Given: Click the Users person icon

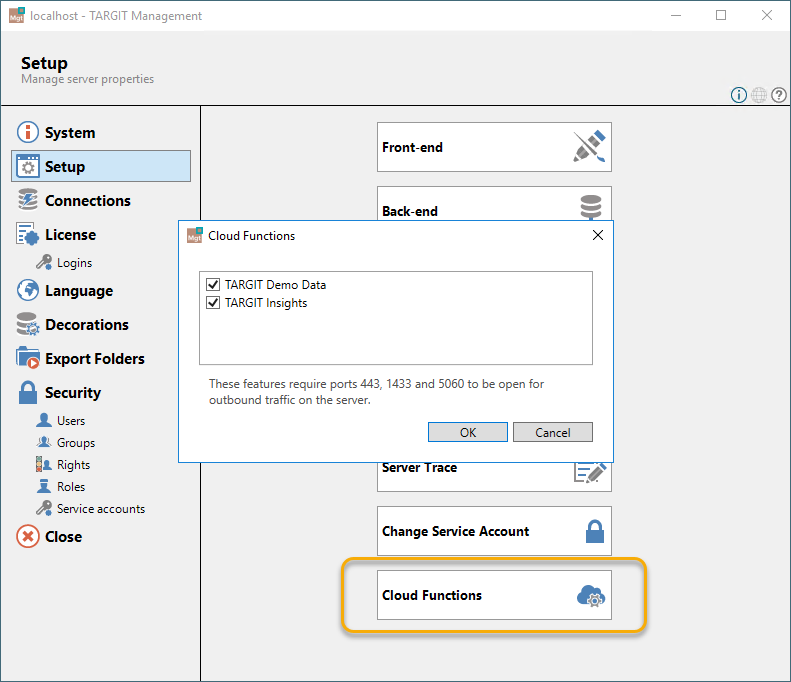Looking at the screenshot, I should (44, 420).
